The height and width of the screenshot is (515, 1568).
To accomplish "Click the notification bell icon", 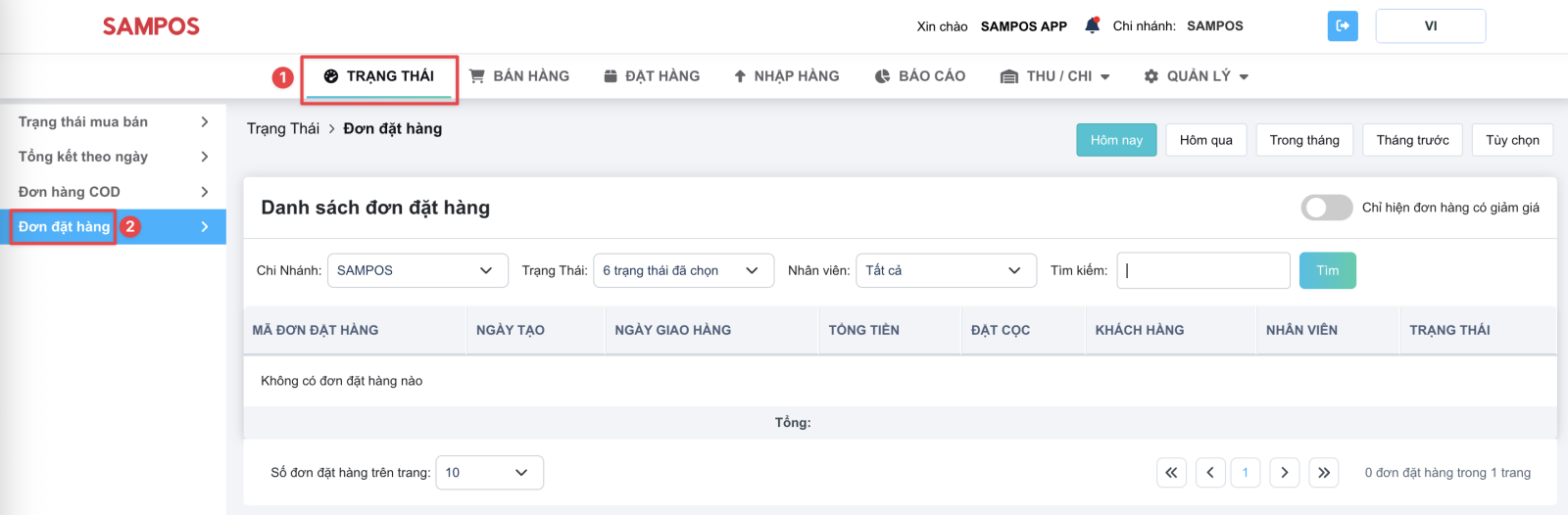I will click(1092, 25).
